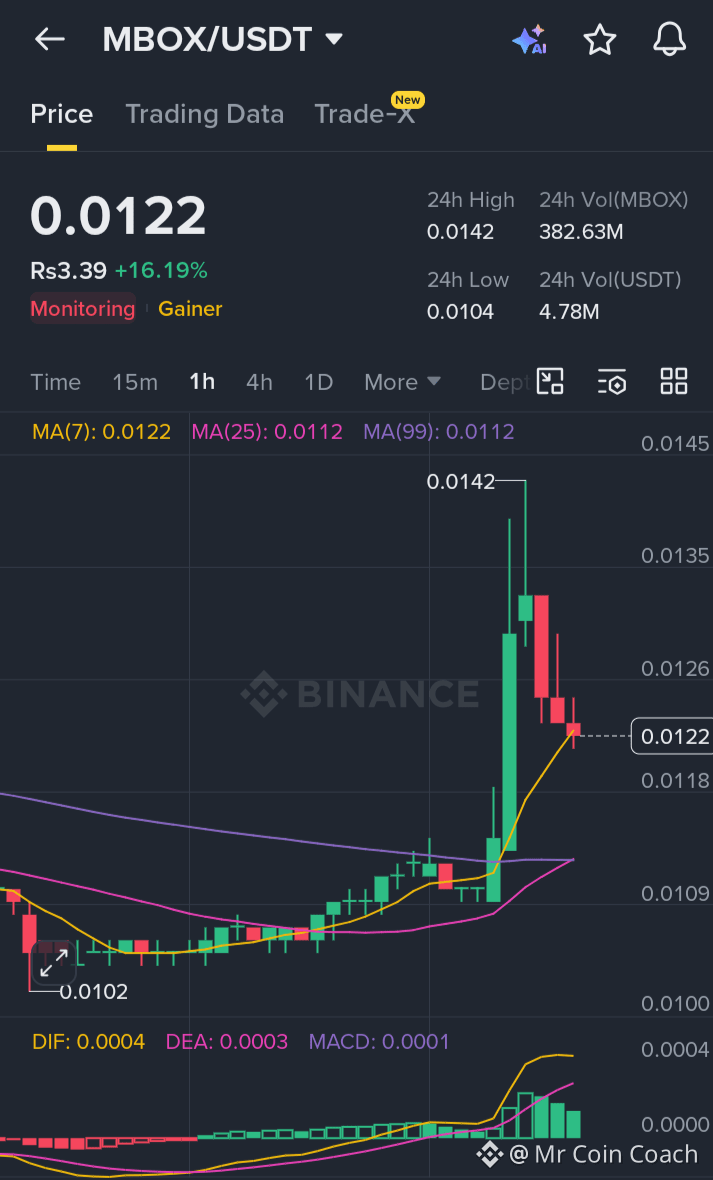Tap the current price 0.0122 axis tag

pos(673,736)
